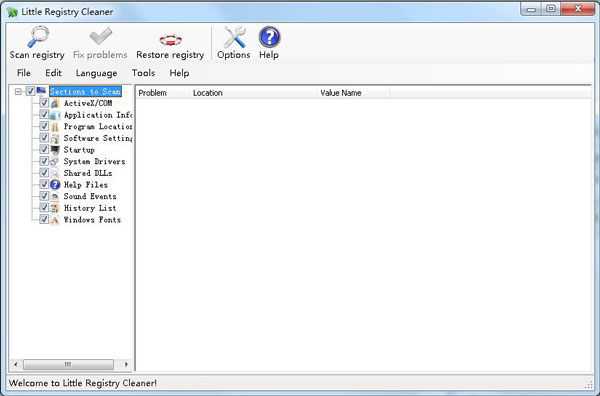Minimize the Little Registry Cleaner window
The image size is (600, 396).
coord(531,9)
